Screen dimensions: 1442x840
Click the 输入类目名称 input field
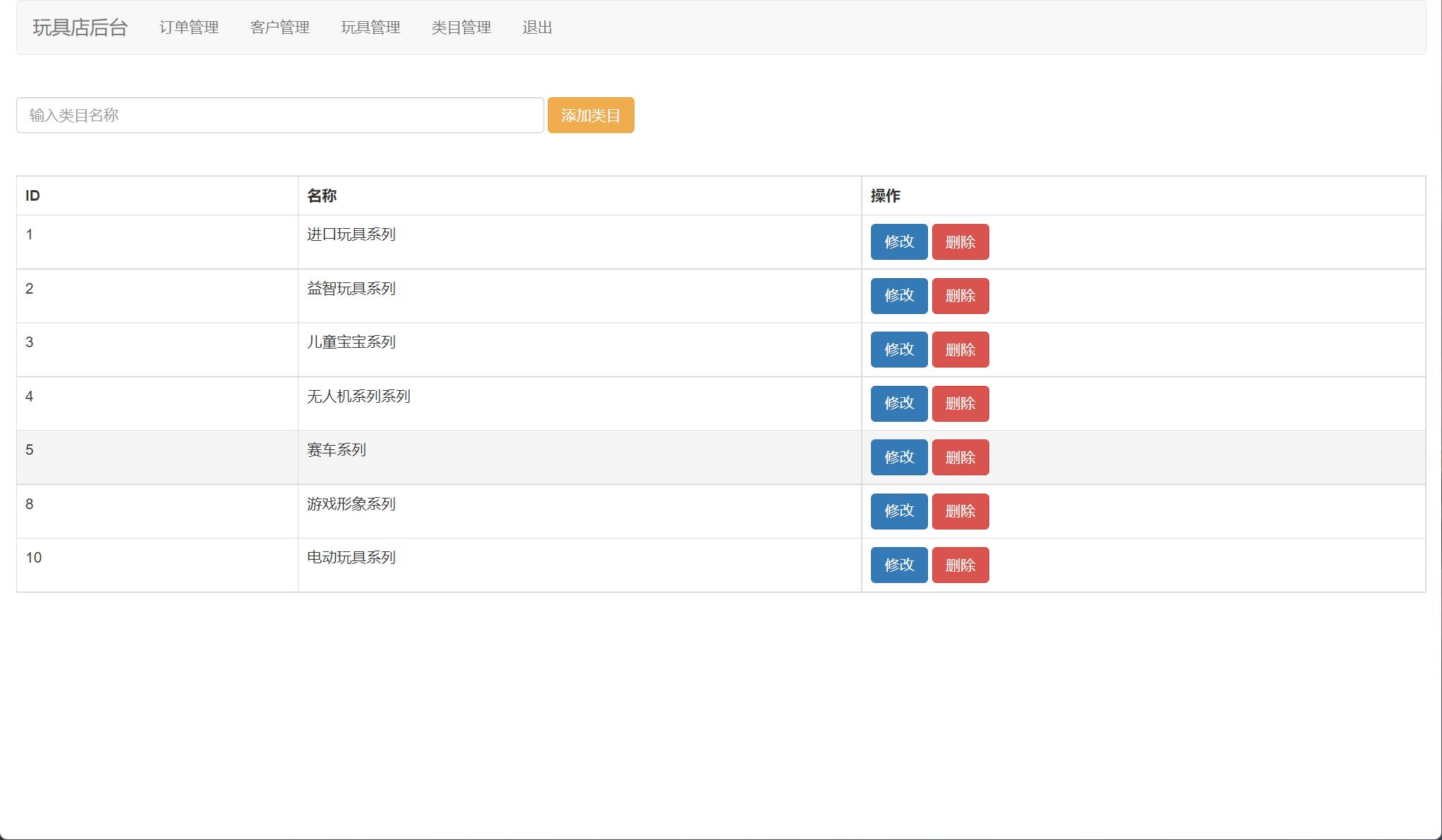(x=279, y=115)
